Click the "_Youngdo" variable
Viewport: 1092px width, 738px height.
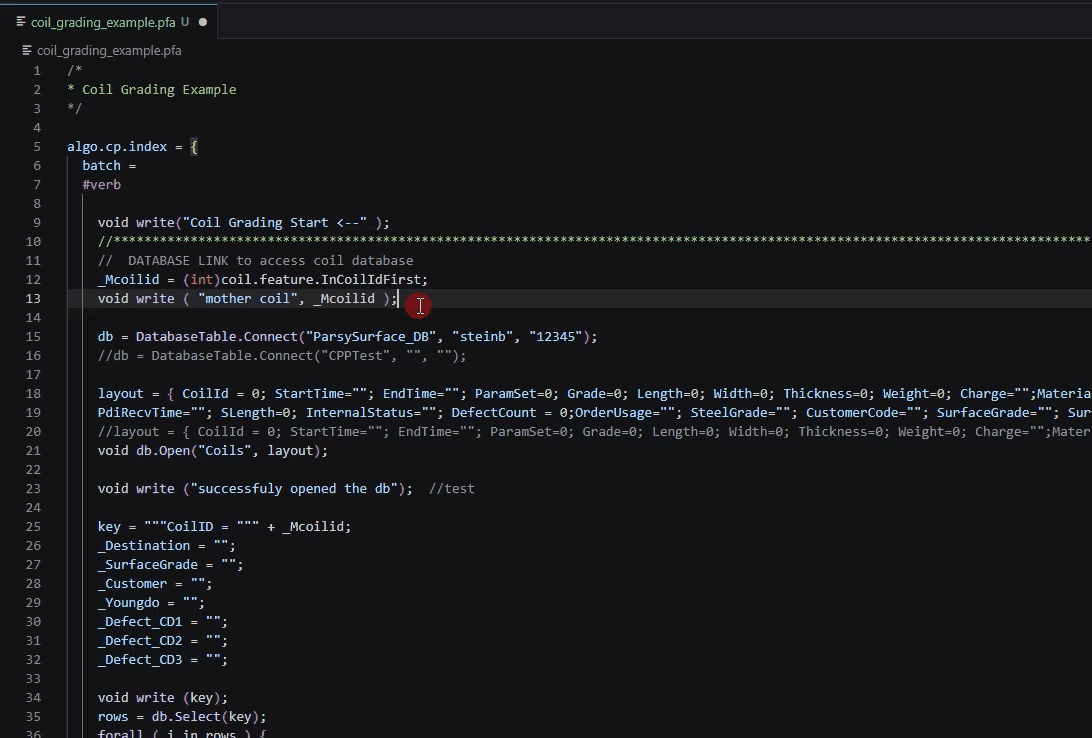tap(129, 603)
